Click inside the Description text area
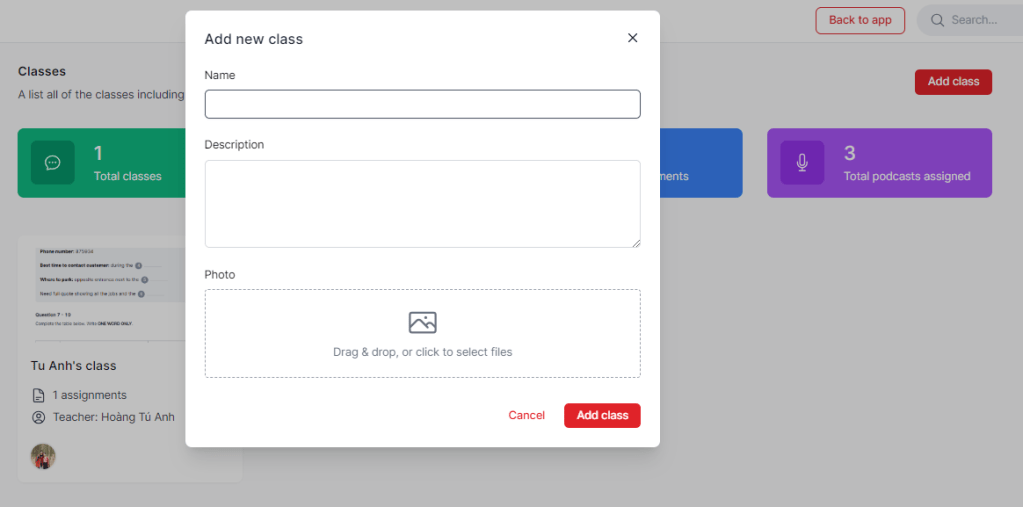This screenshot has height=507, width=1023. pyautogui.click(x=422, y=203)
